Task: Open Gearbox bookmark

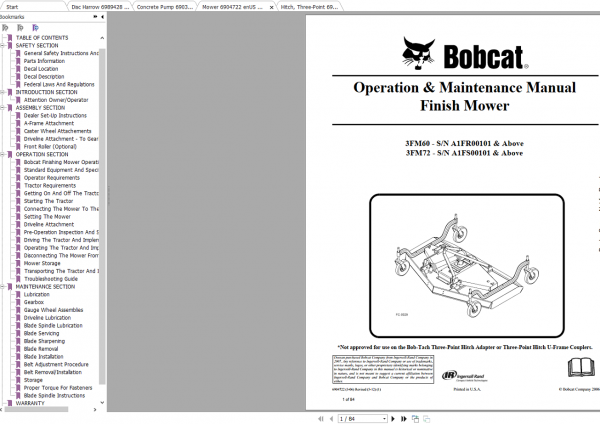Action: point(34,302)
